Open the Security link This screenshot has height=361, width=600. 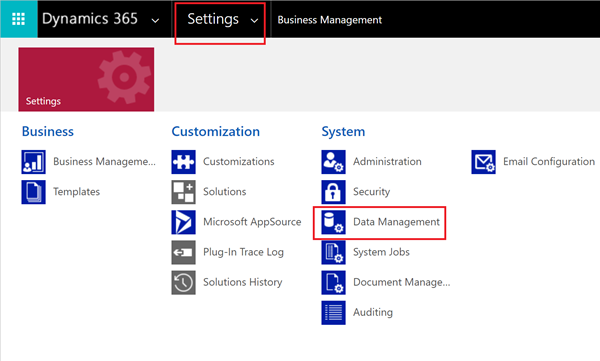pos(372,191)
